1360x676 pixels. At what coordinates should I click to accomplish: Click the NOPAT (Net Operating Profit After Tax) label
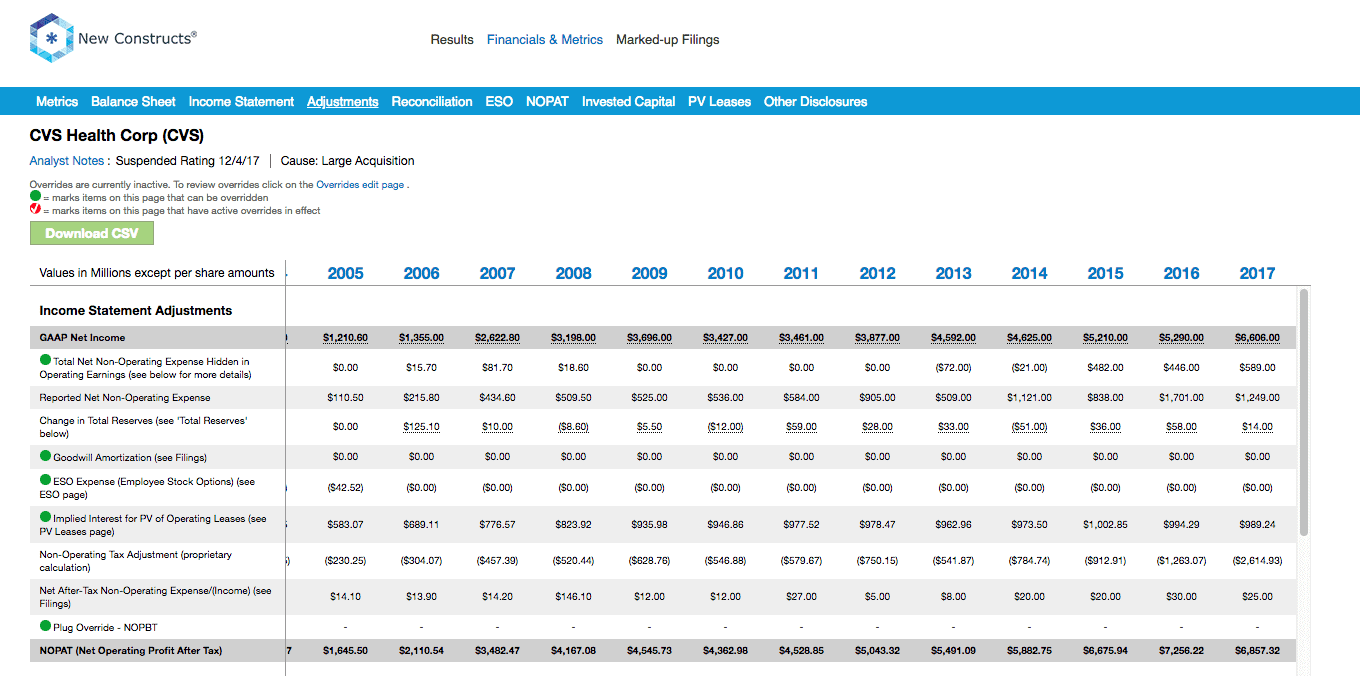(x=131, y=651)
